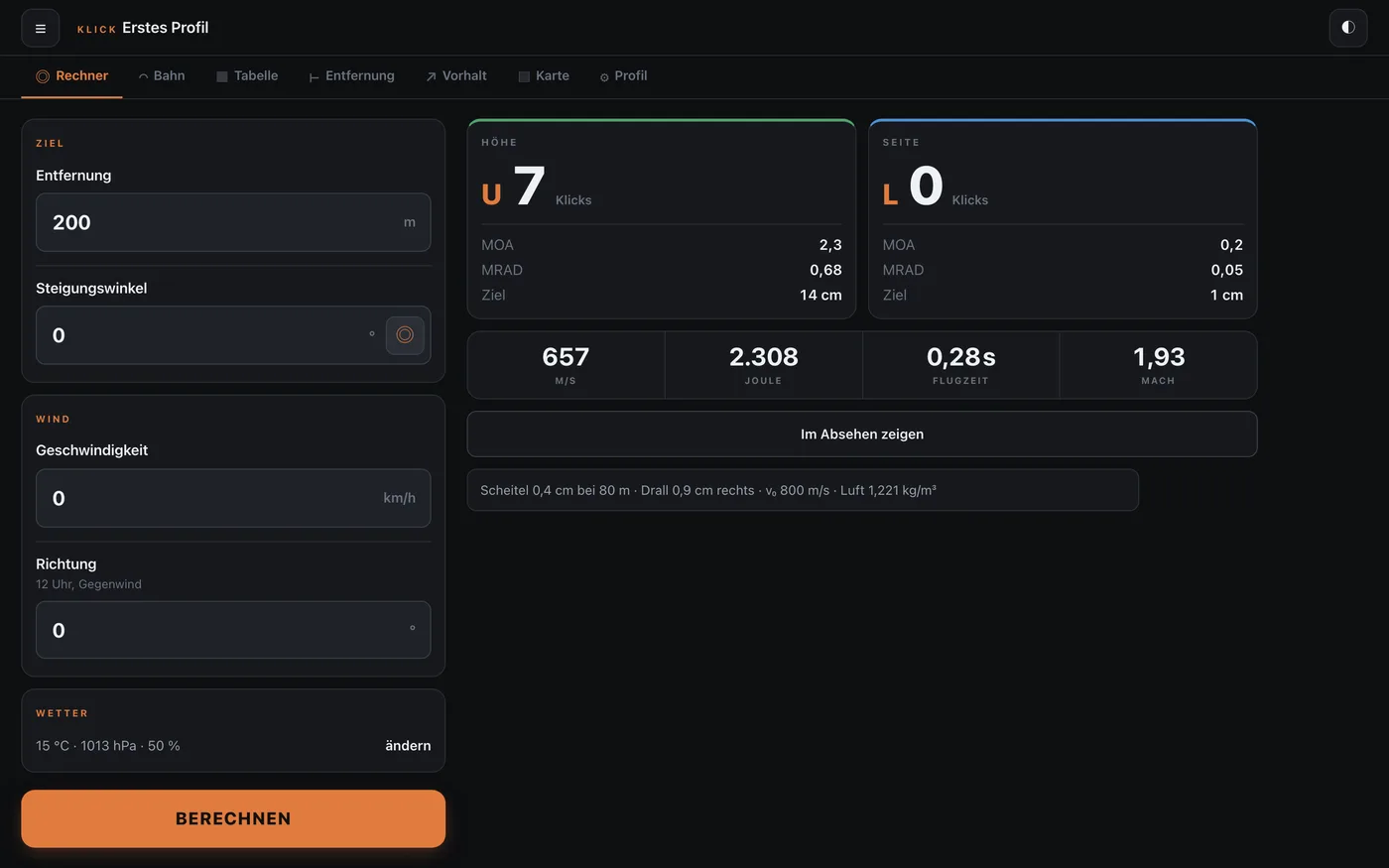Click ändern link in Wetter panel
The image size is (1389, 868).
(408, 746)
